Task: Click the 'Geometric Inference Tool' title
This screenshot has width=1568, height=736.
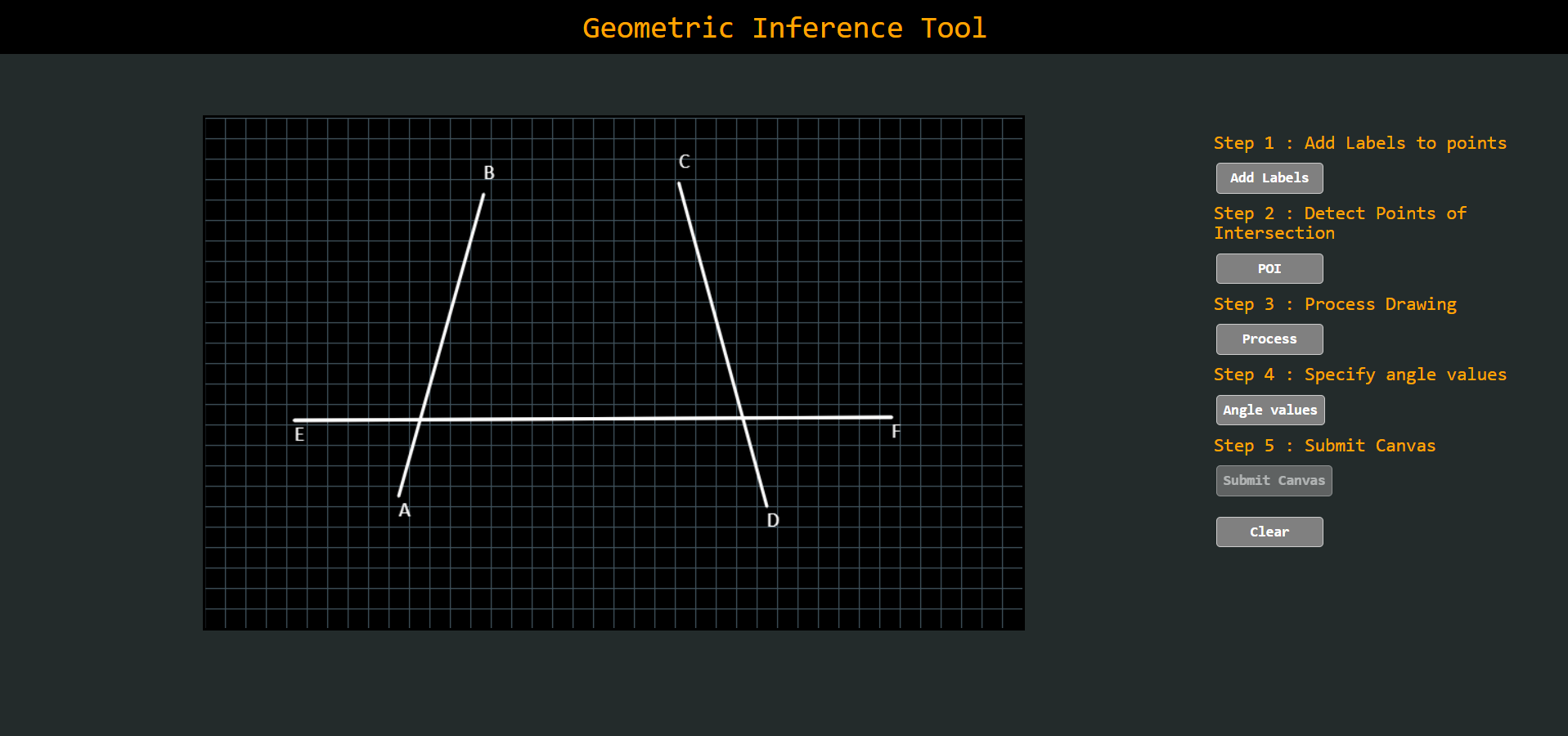Action: click(x=784, y=28)
